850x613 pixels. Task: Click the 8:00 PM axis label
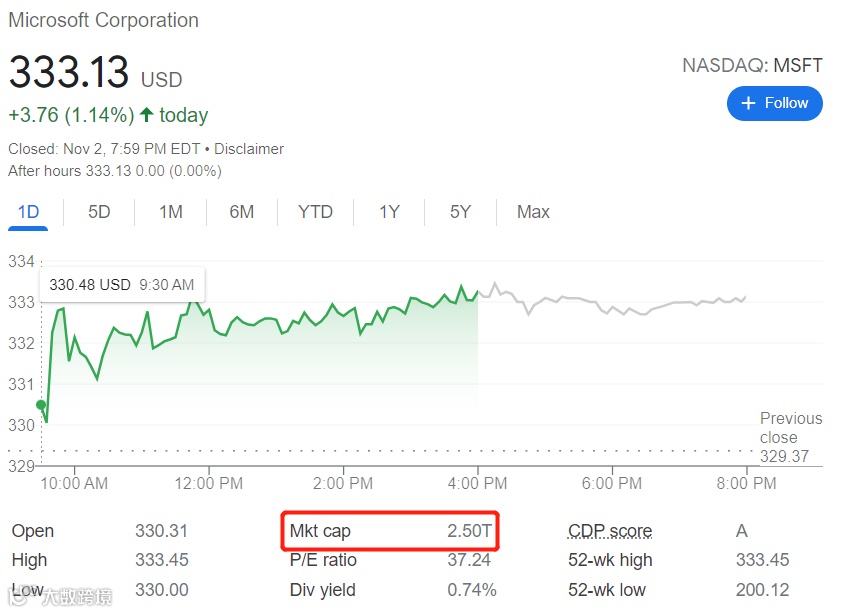(746, 483)
